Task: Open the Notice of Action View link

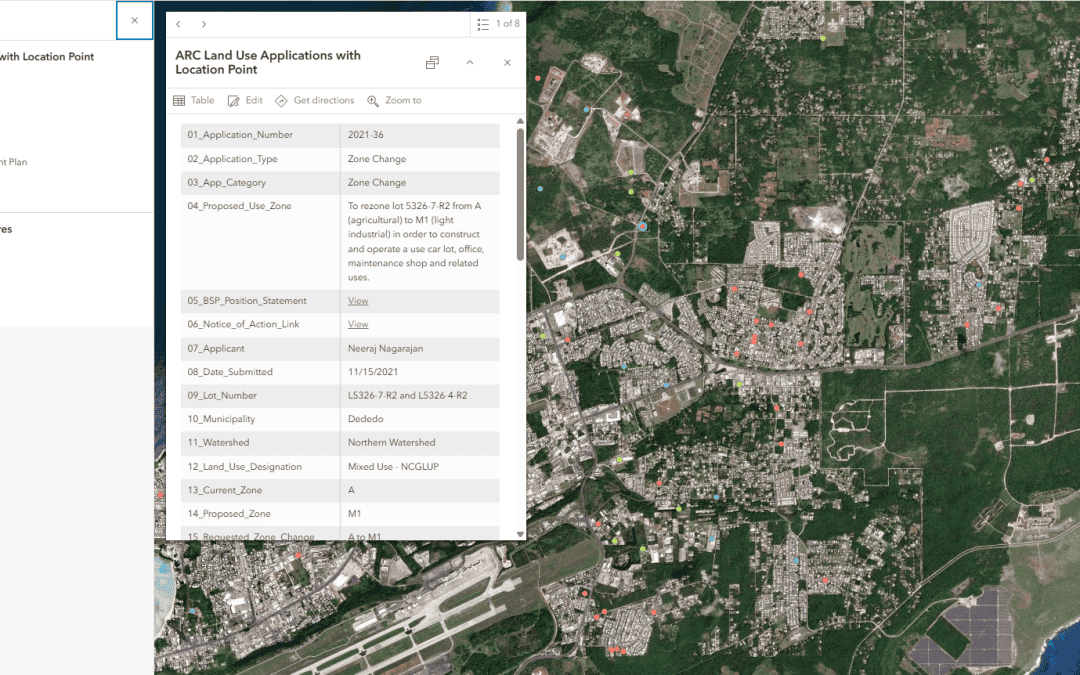Action: tap(358, 325)
